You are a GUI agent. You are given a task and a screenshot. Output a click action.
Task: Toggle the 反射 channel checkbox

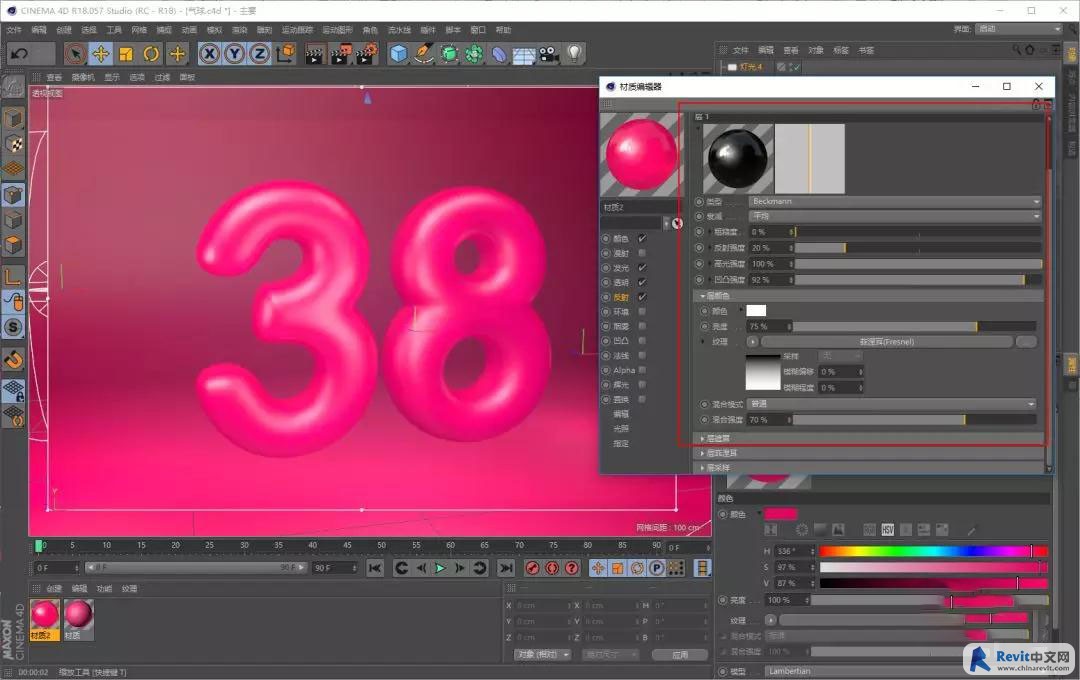(642, 297)
